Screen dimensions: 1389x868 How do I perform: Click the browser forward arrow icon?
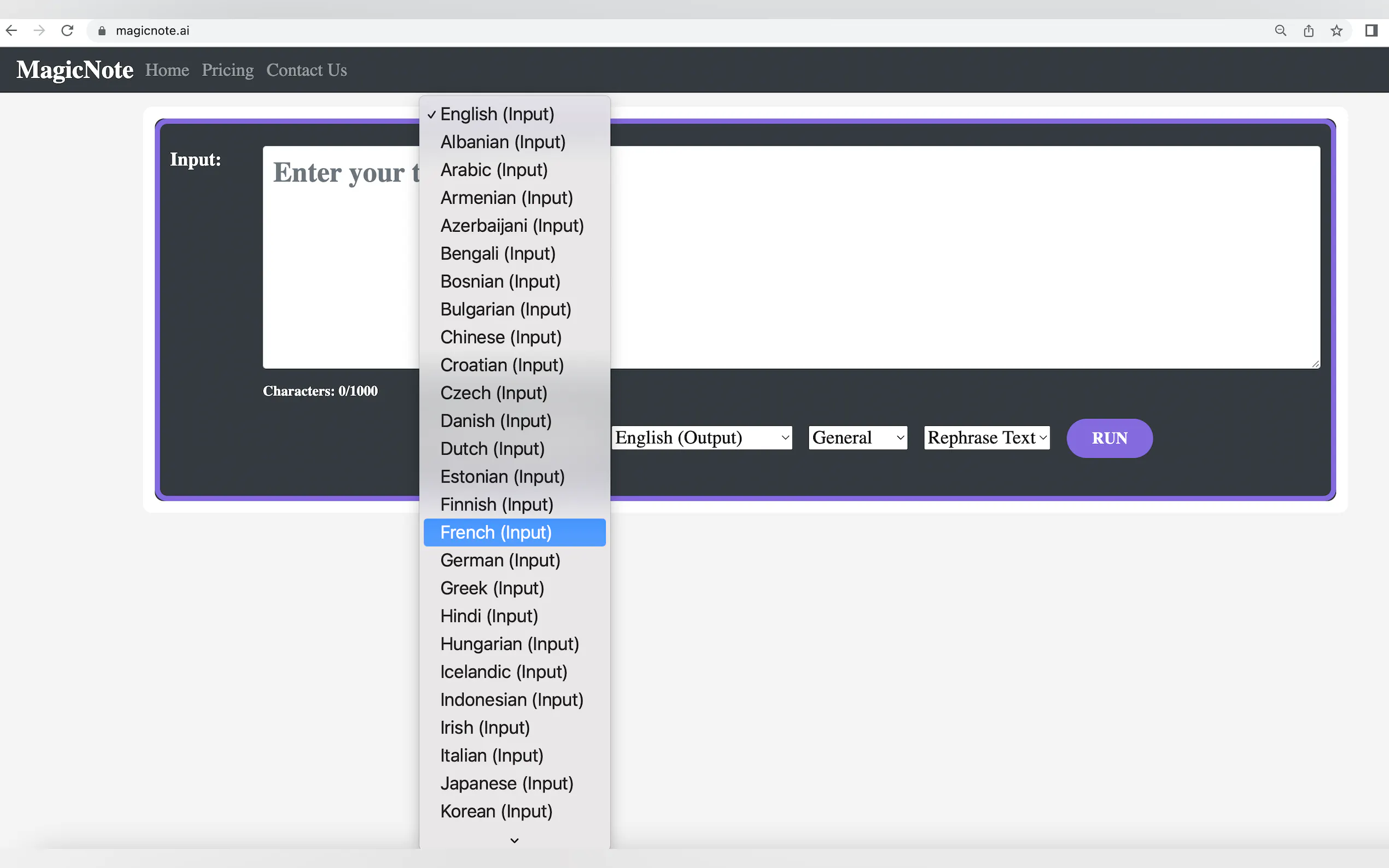tap(39, 31)
